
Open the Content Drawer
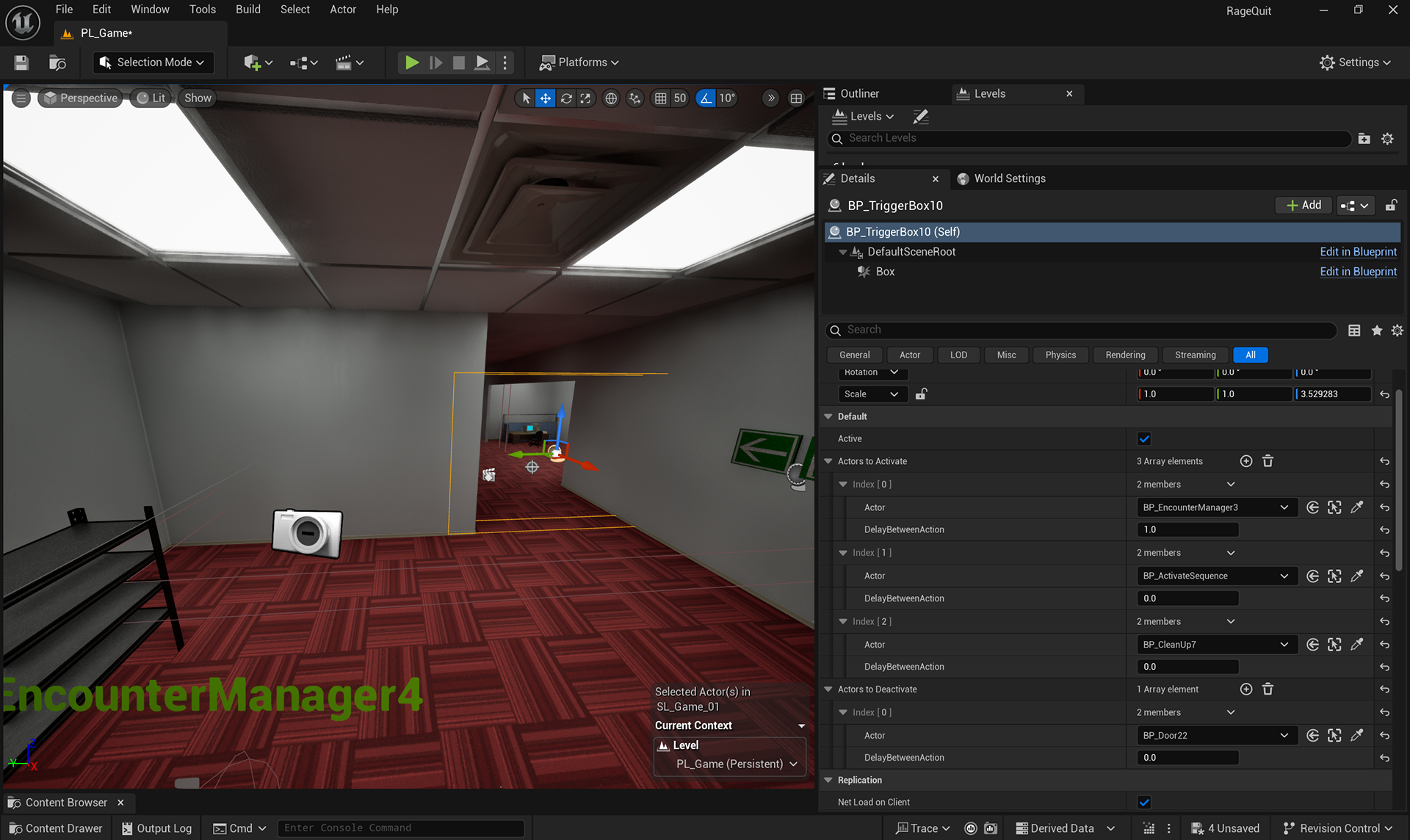click(56, 828)
